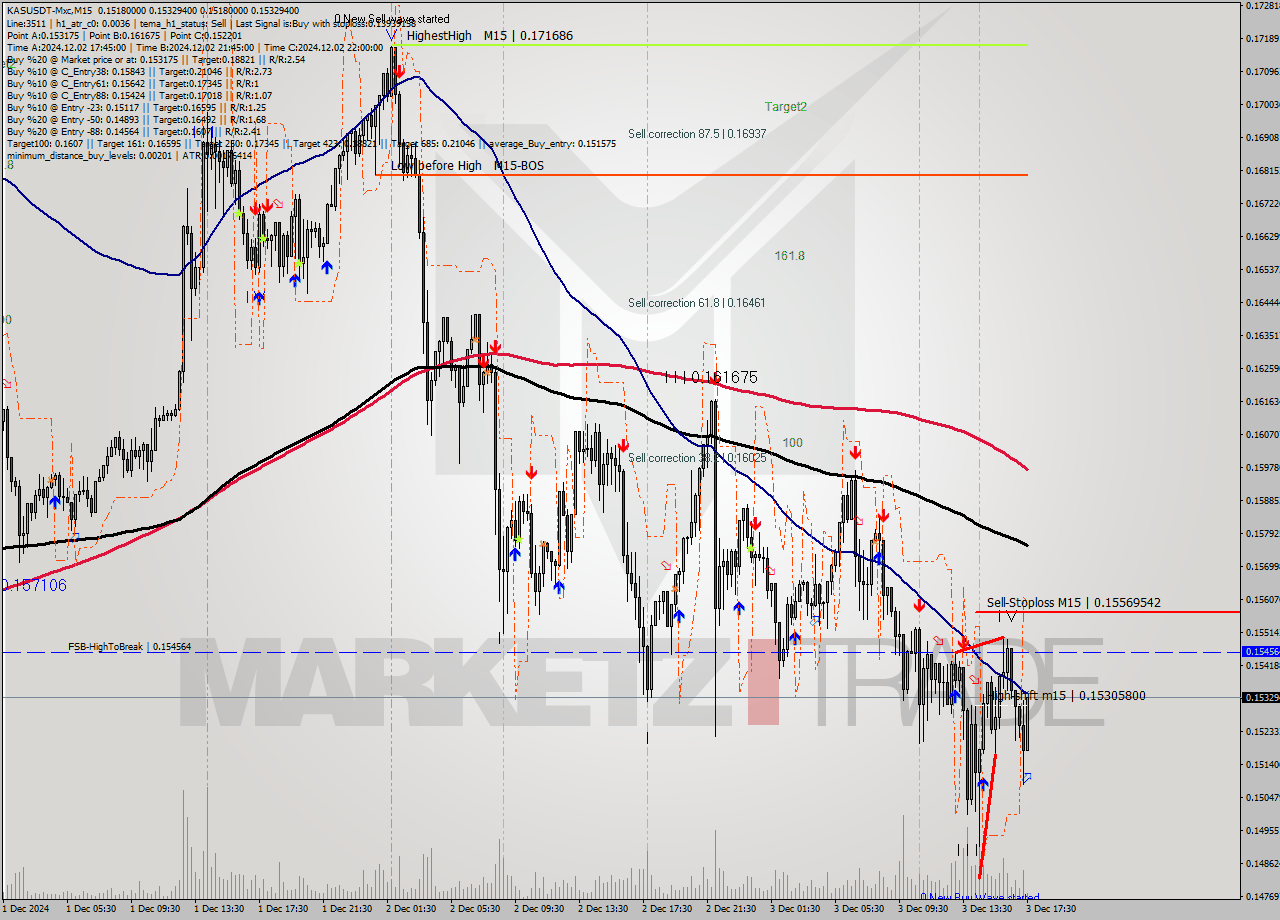Click the blue 0.15456 price axis tag
Viewport: 1280px width, 920px height.
click(x=1259, y=651)
